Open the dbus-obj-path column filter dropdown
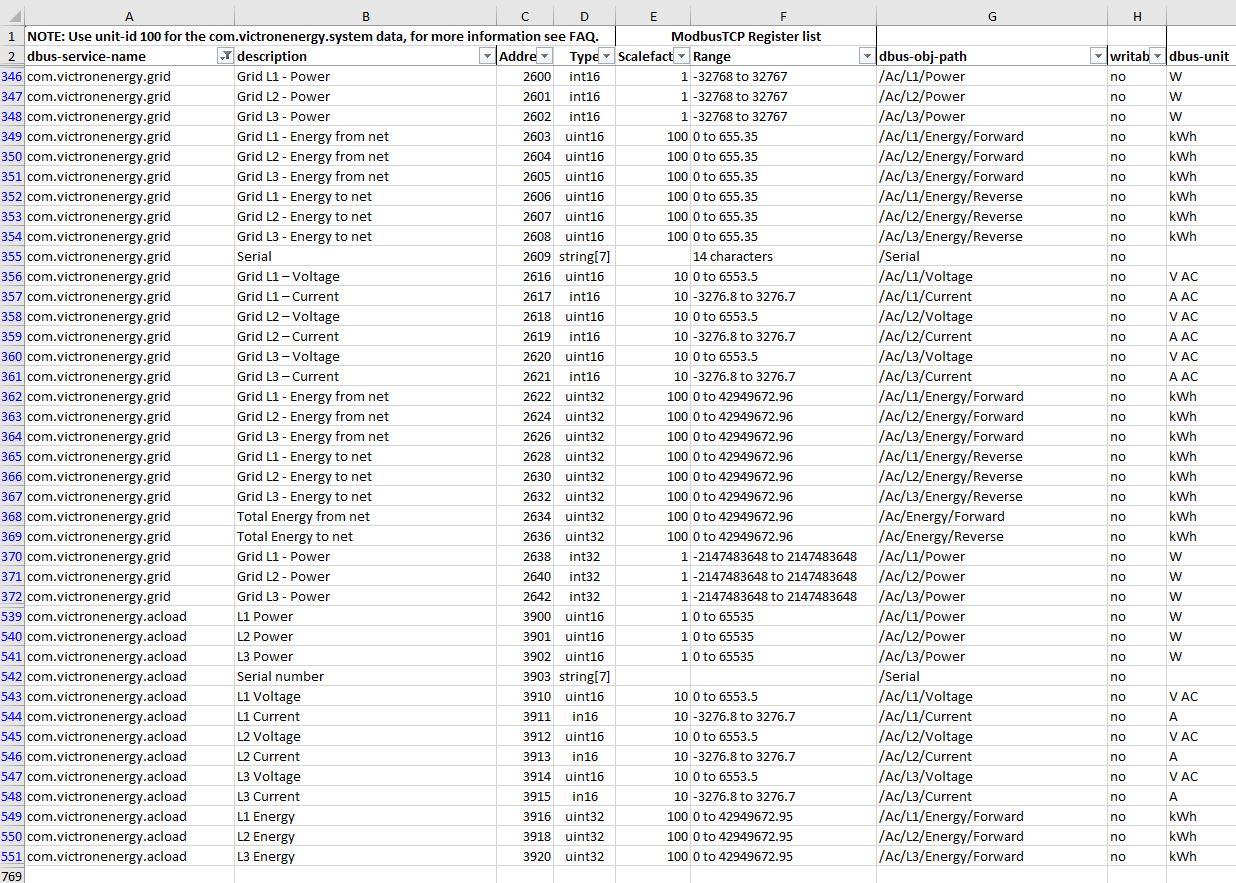The width and height of the screenshot is (1236, 883). click(x=1097, y=56)
